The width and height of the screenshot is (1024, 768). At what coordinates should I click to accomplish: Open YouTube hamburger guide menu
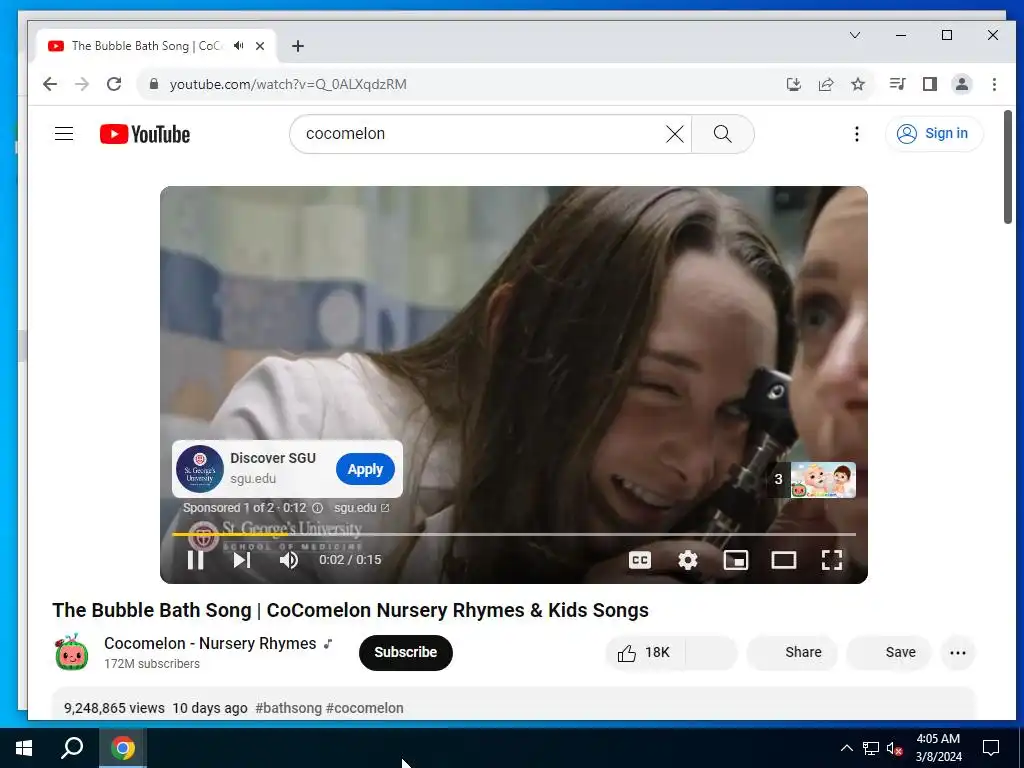coord(64,134)
